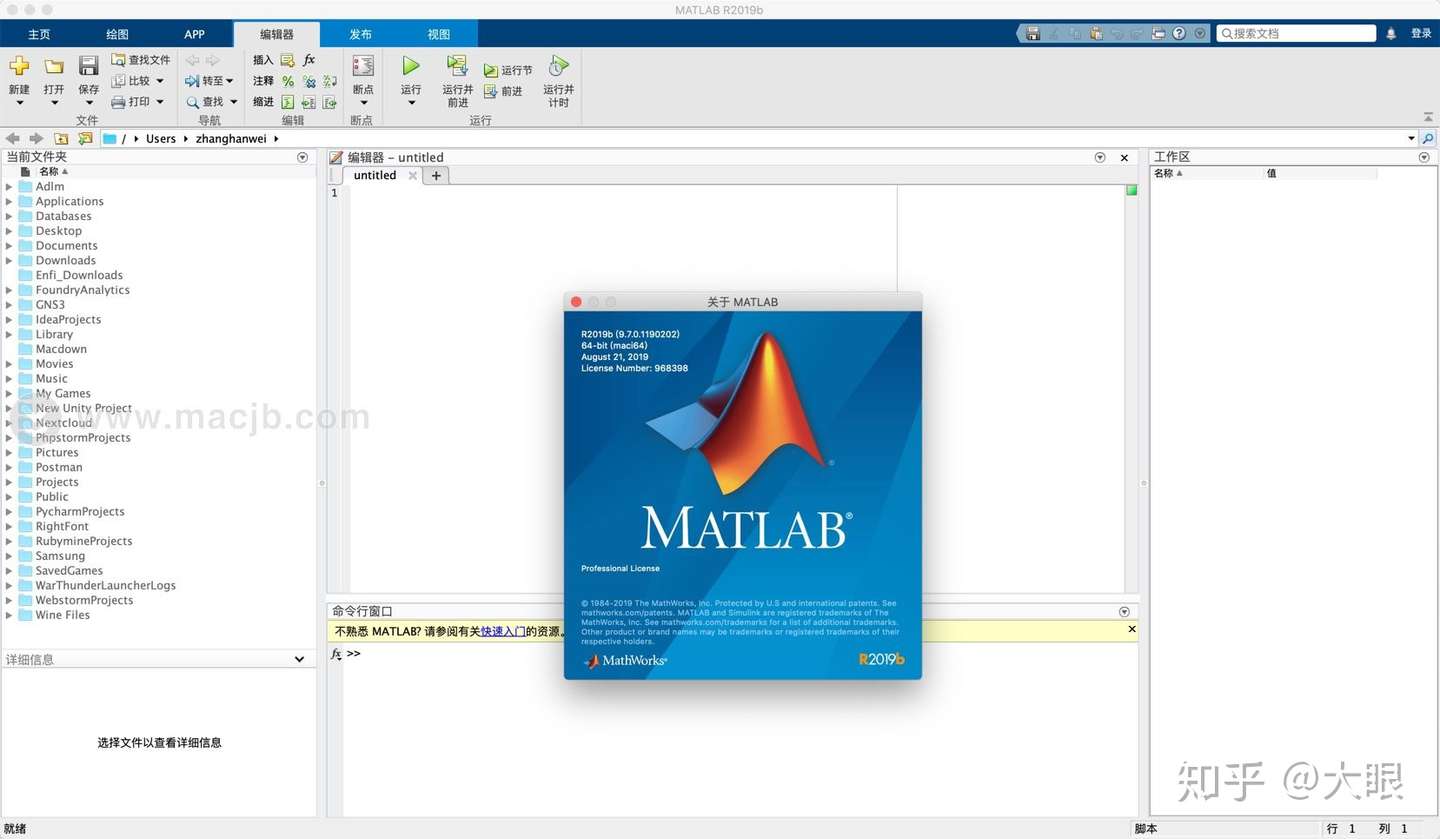Click Run and Advance (运行并前进) icon
Image resolution: width=1440 pixels, height=839 pixels.
[x=457, y=66]
